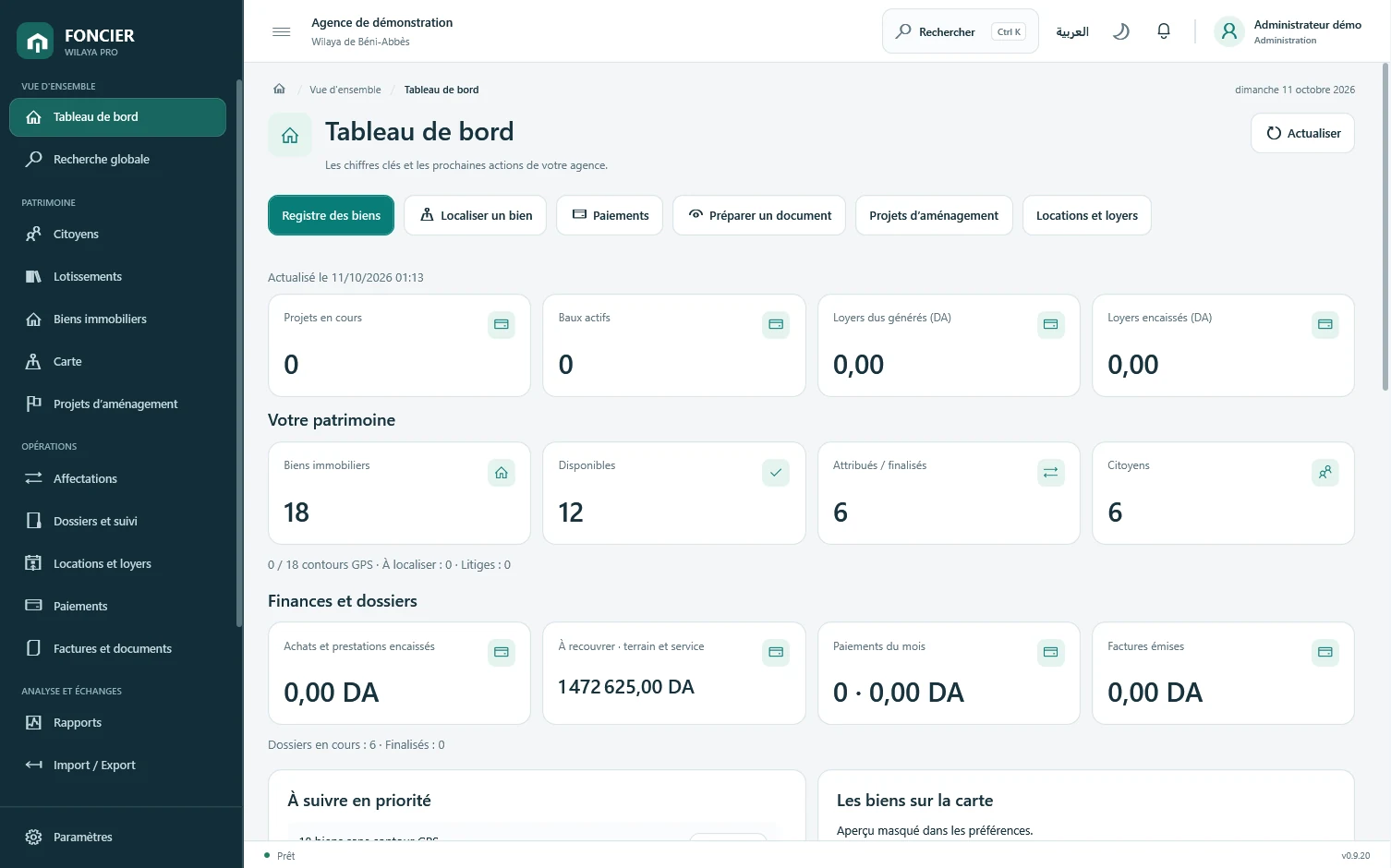
Task: Click the Locations et loyers building icon in sidebar
Action: pyautogui.click(x=33, y=563)
